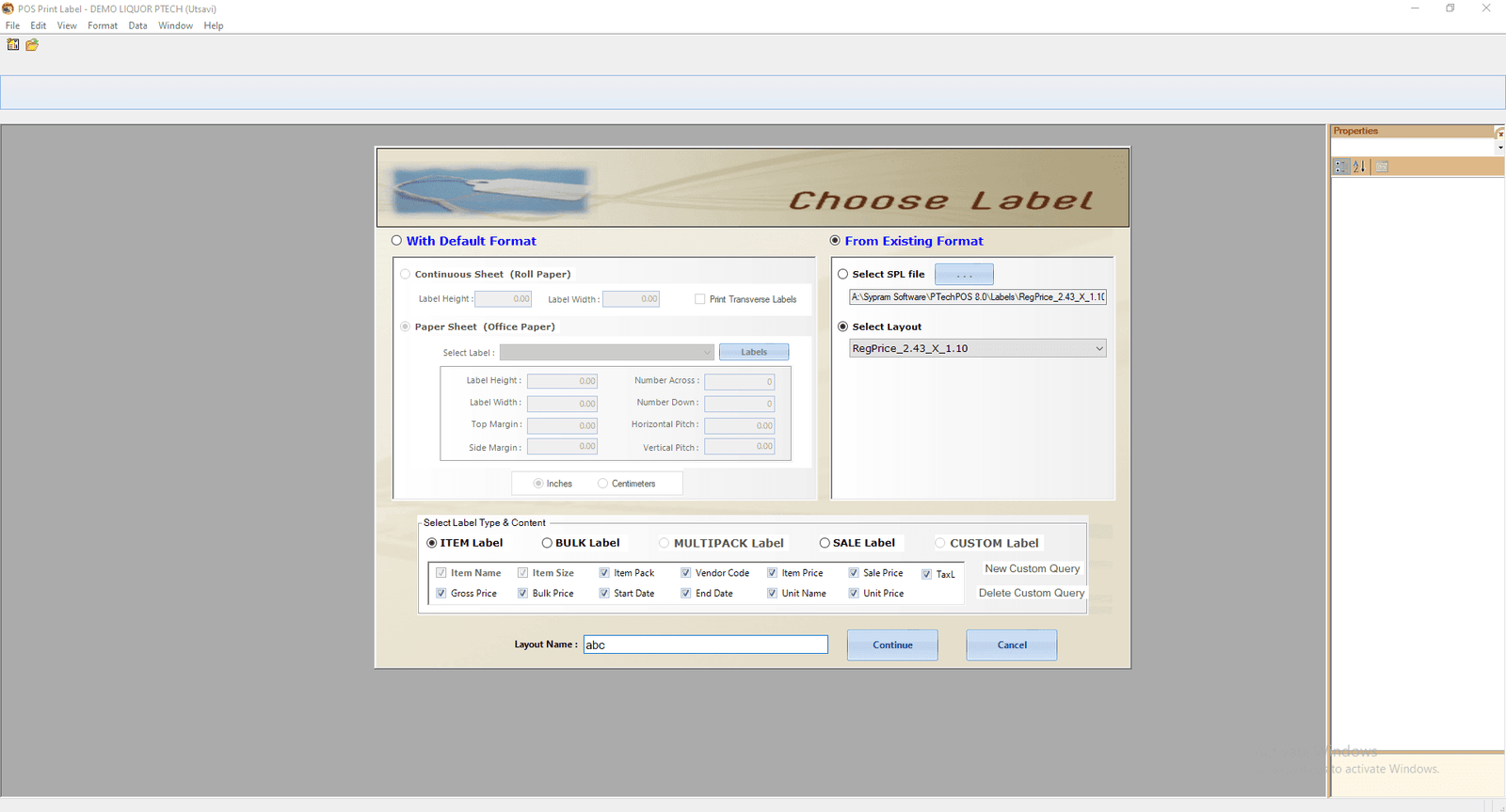Click the Open folder toolbar icon
Screen dimensions: 1506x812
click(32, 44)
